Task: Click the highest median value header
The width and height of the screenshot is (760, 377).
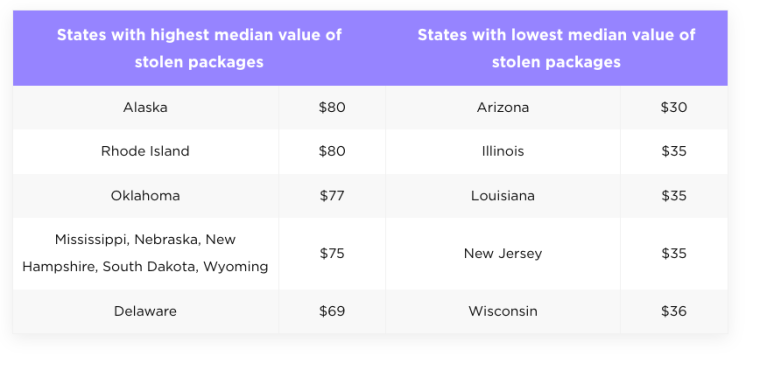Action: (199, 48)
